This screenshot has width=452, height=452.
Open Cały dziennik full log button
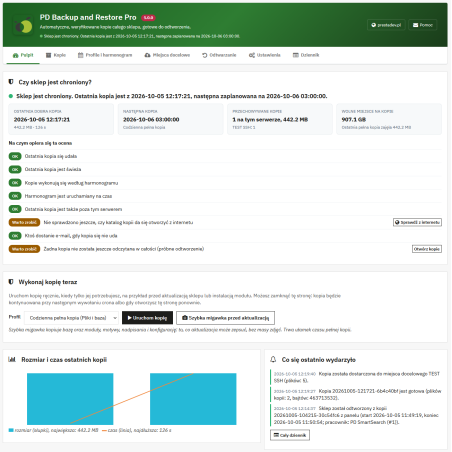(x=290, y=435)
